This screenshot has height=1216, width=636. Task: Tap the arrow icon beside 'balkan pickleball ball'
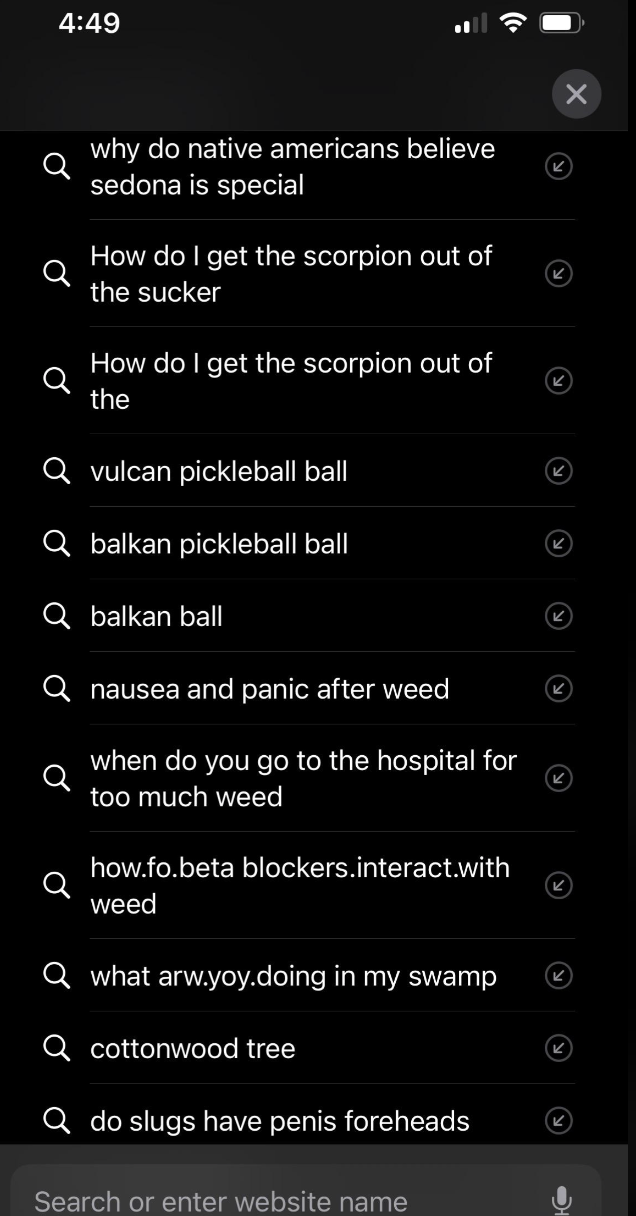pyautogui.click(x=558, y=543)
